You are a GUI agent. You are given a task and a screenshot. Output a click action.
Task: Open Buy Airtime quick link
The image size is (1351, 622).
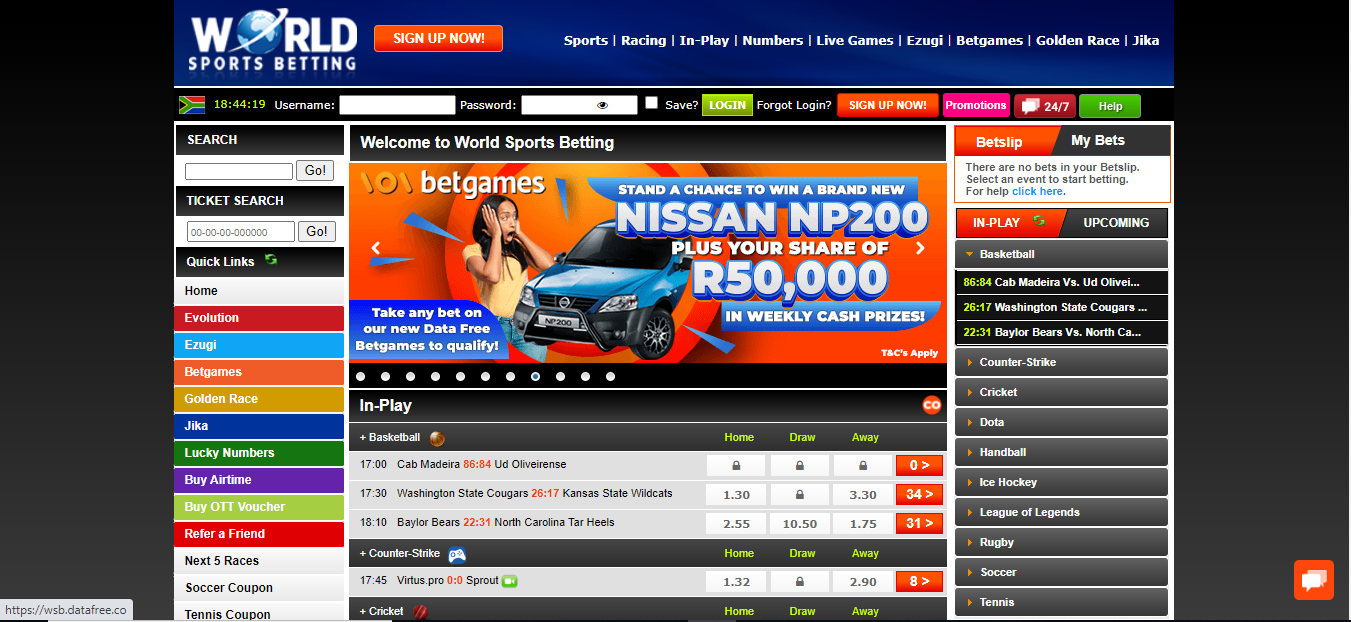pos(260,480)
